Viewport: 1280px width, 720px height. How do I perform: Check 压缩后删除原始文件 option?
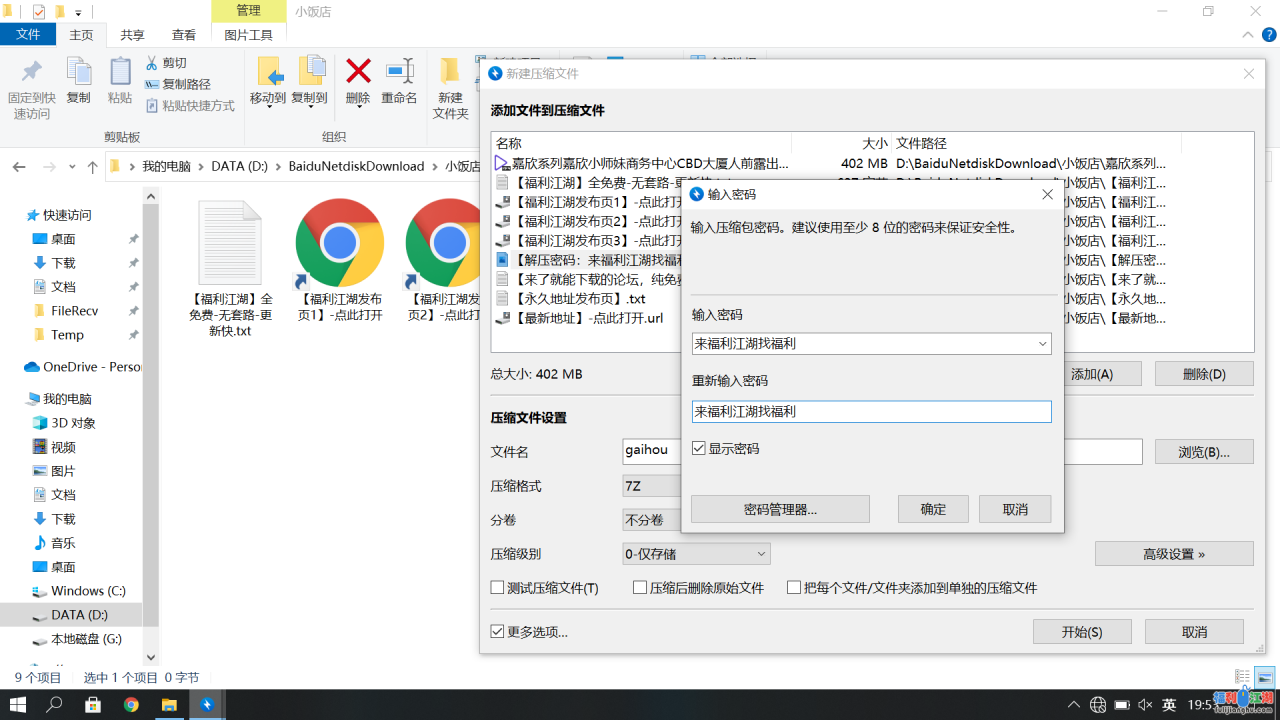pos(640,588)
